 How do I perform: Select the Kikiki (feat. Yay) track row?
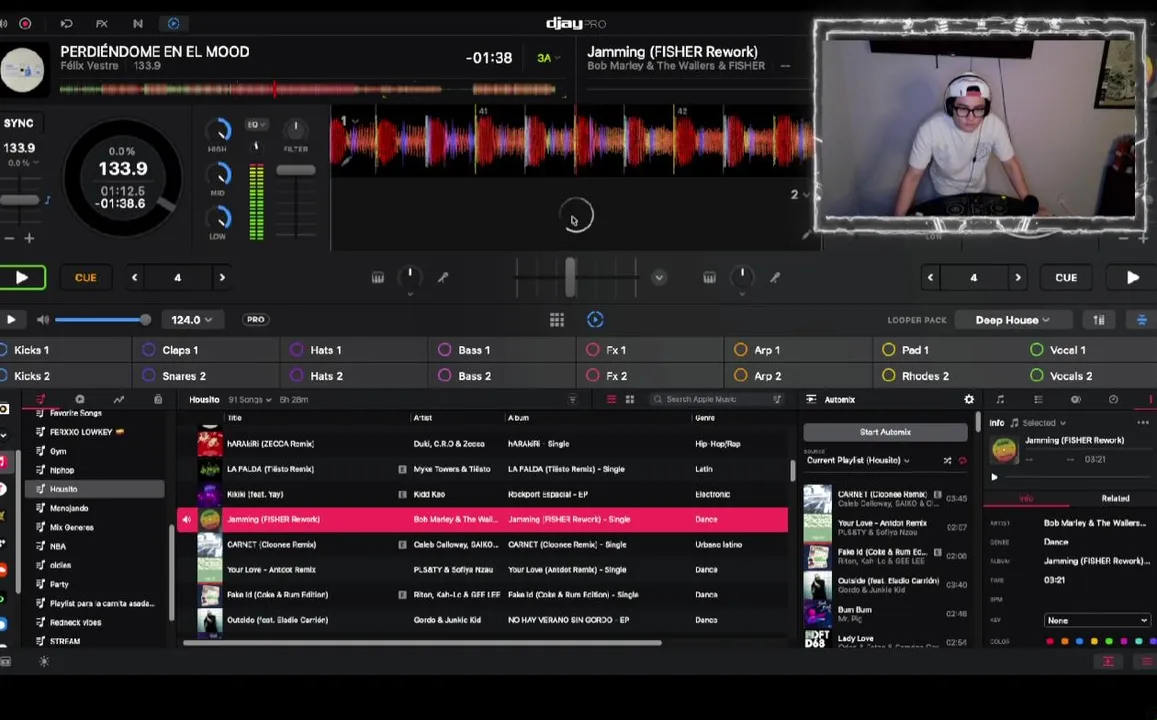point(483,494)
